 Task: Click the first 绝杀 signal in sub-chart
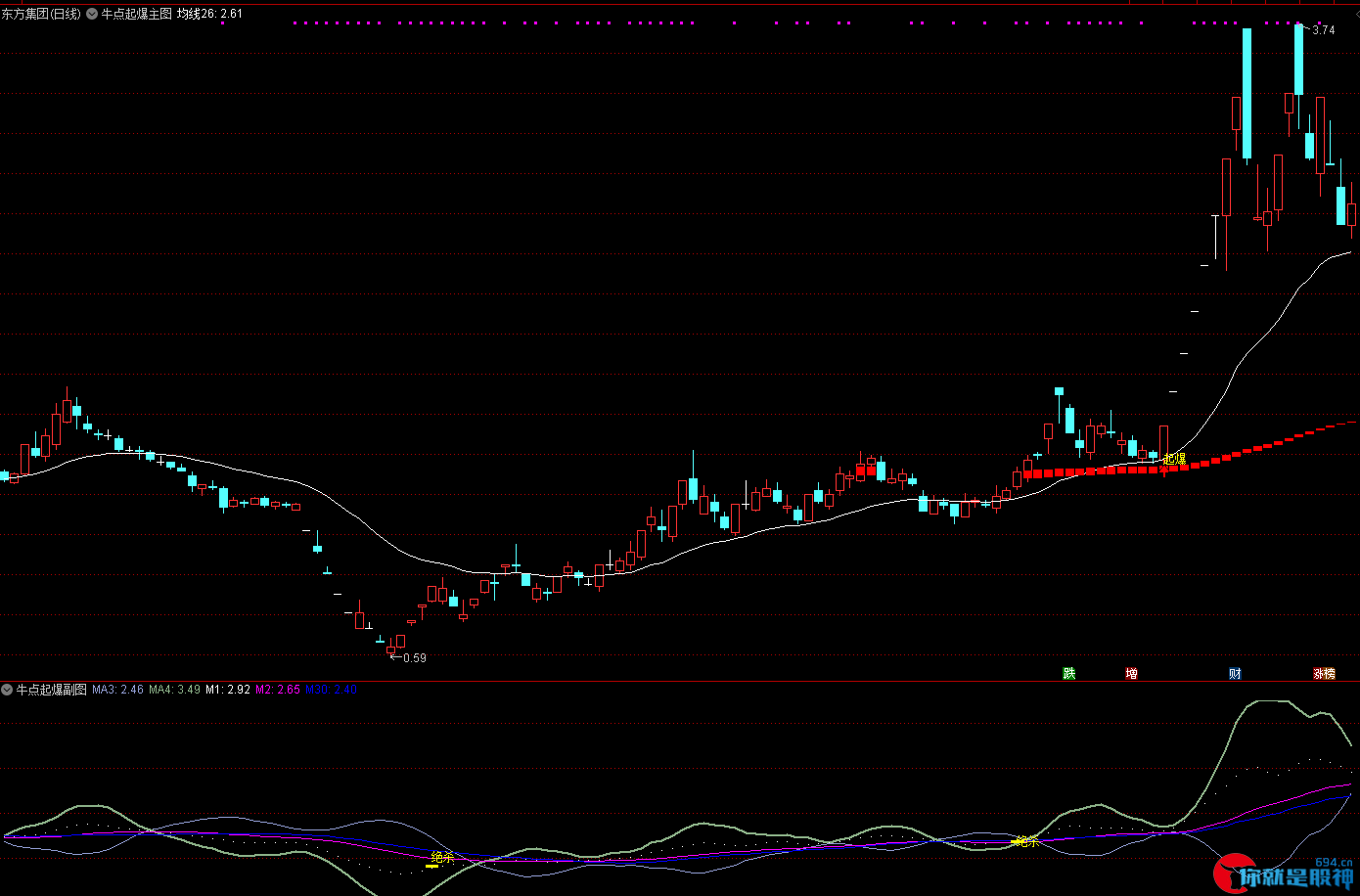(x=442, y=858)
